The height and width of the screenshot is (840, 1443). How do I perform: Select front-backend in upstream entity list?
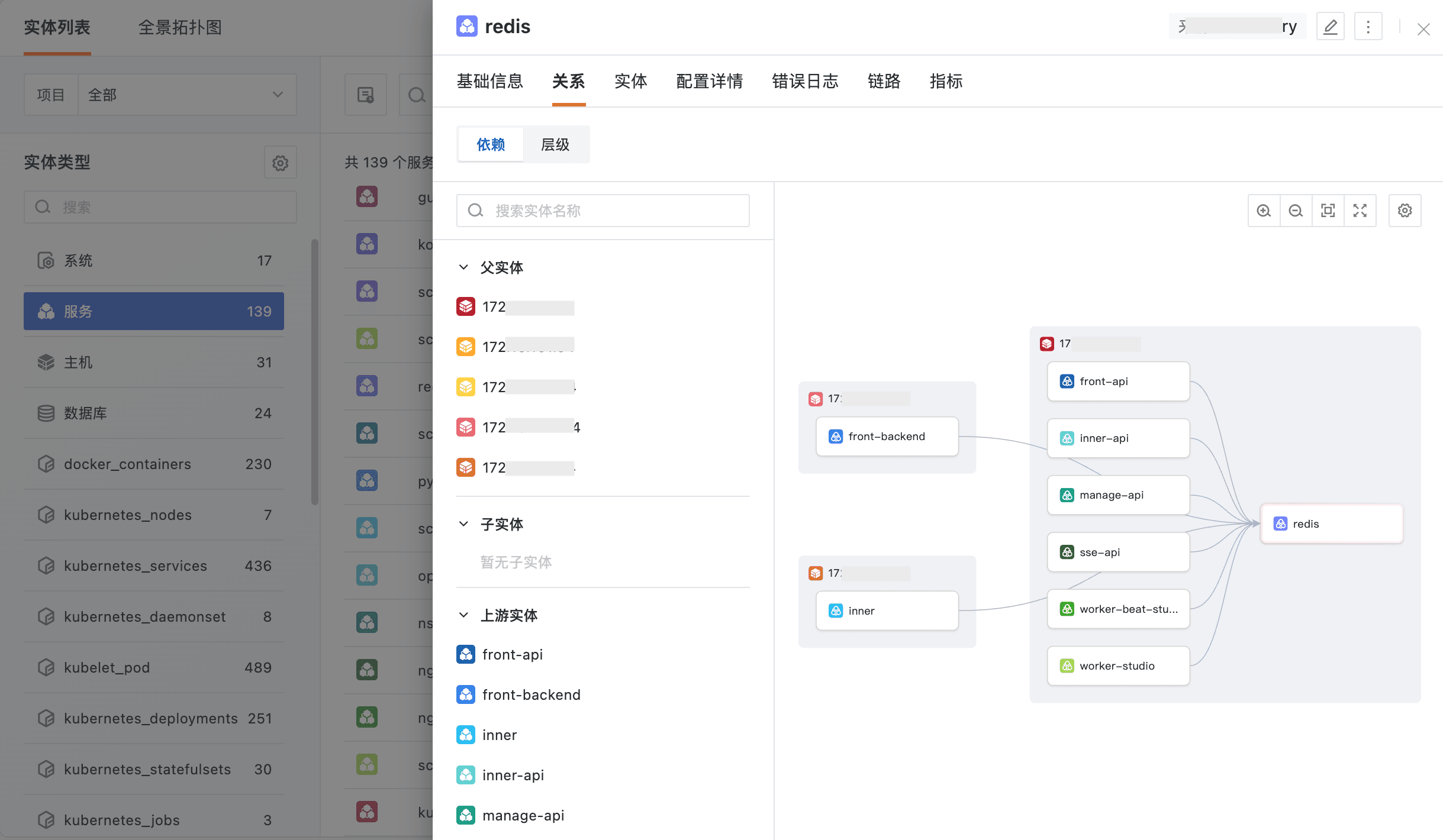[x=530, y=694]
